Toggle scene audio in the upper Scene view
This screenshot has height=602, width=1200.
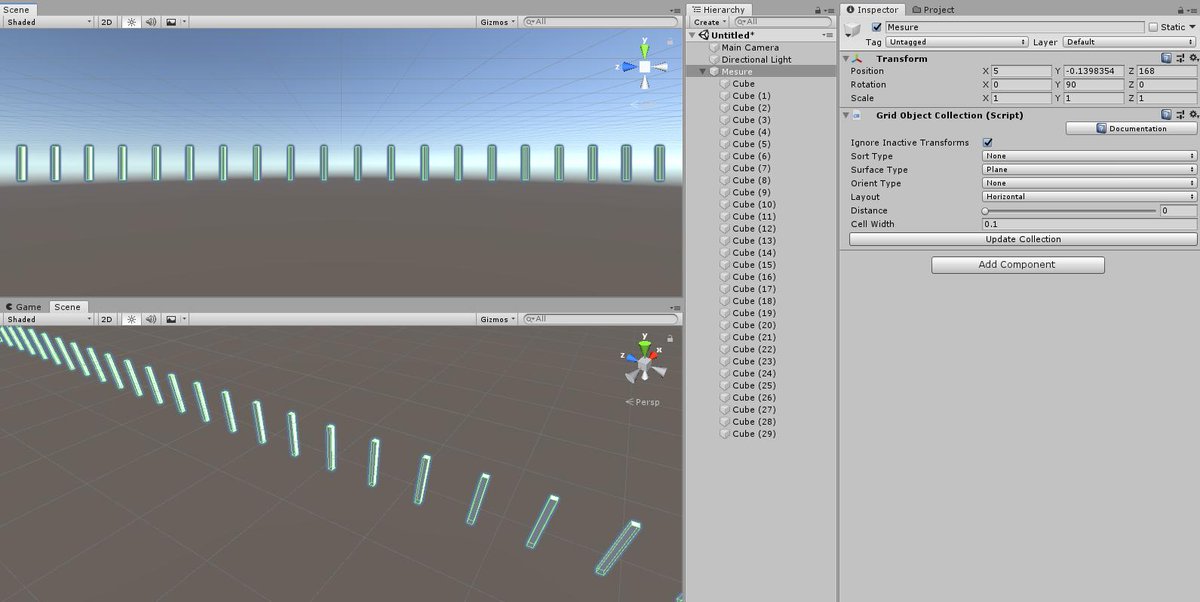coord(150,21)
